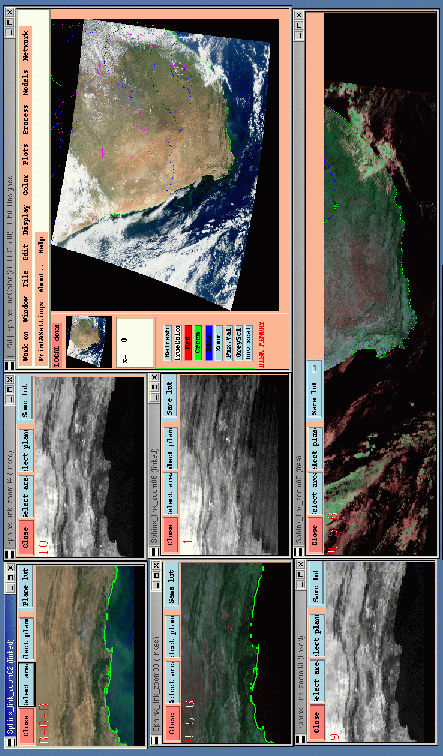
Task: Select the Blue channel button
Action: pyautogui.click(x=209, y=343)
